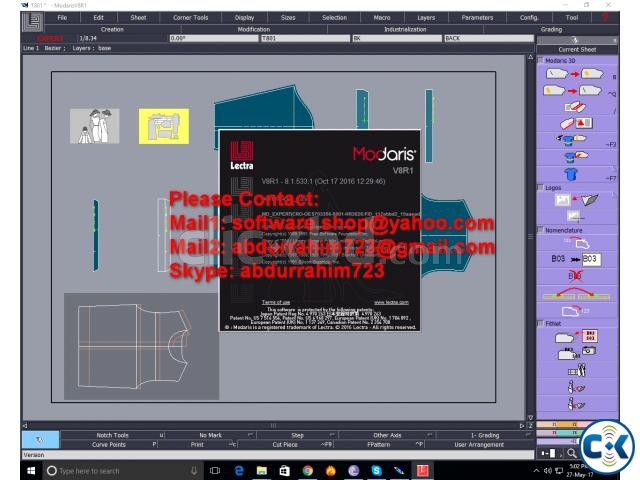Screen dimensions: 640x480
Task: Click the scroll-up arrow above the vertical scrollbar
Action: tap(531, 57)
